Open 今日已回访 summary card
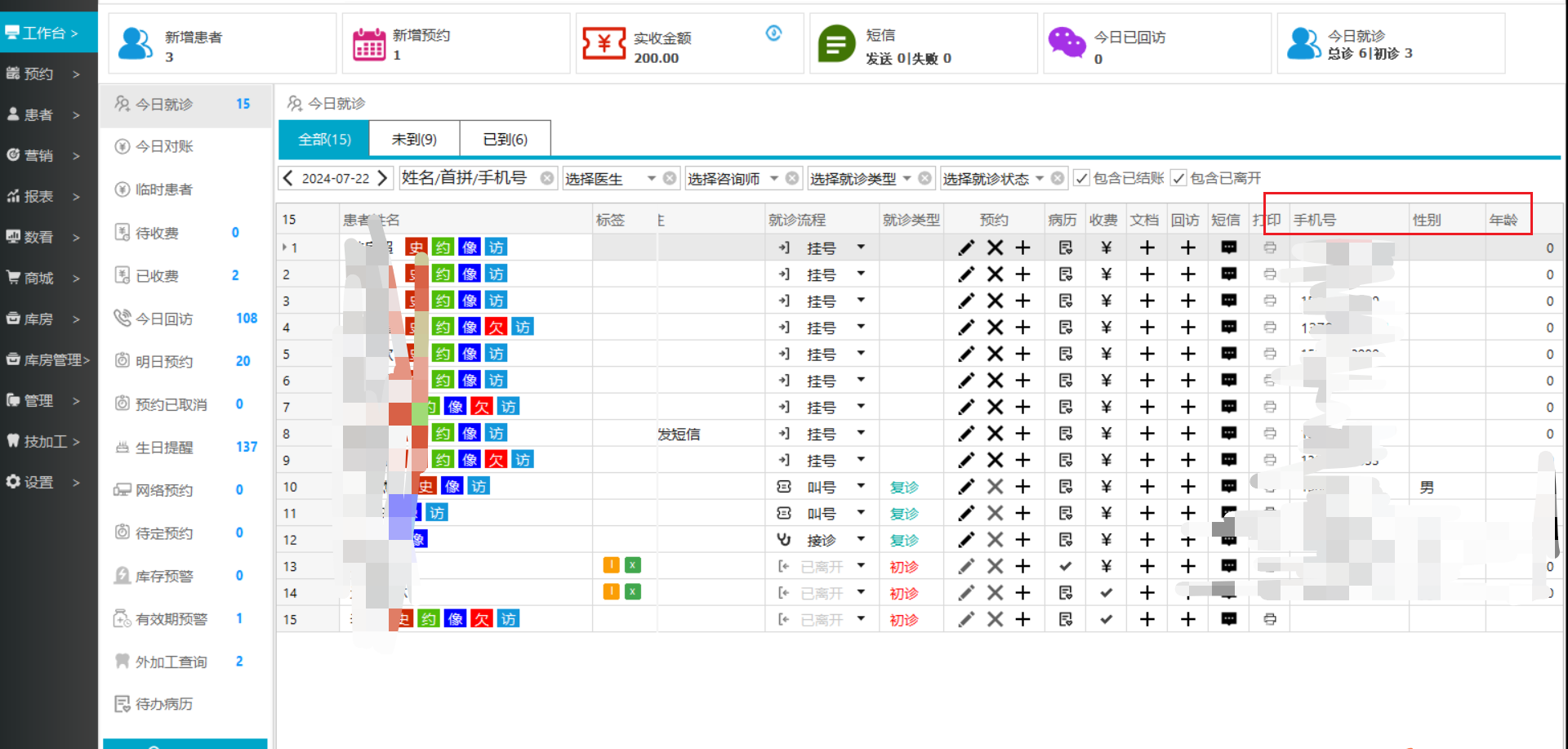1568x749 pixels. pyautogui.click(x=1157, y=44)
